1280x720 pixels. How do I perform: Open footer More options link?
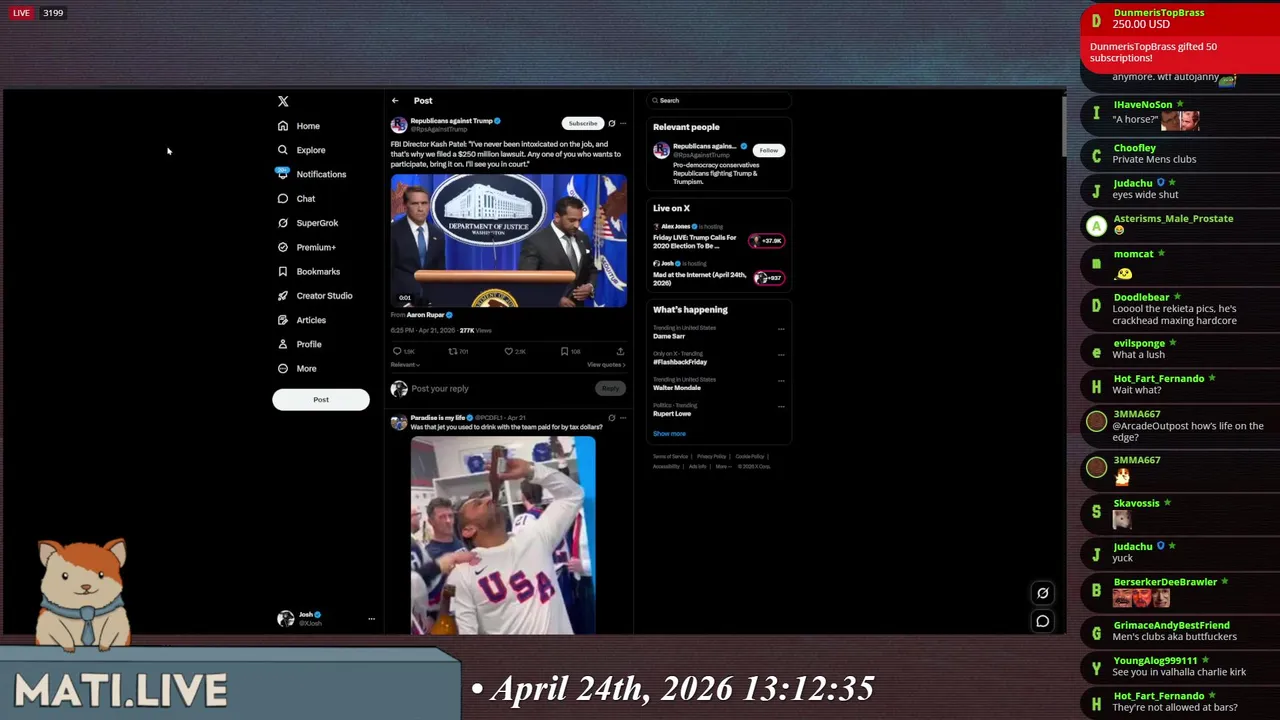click(722, 466)
